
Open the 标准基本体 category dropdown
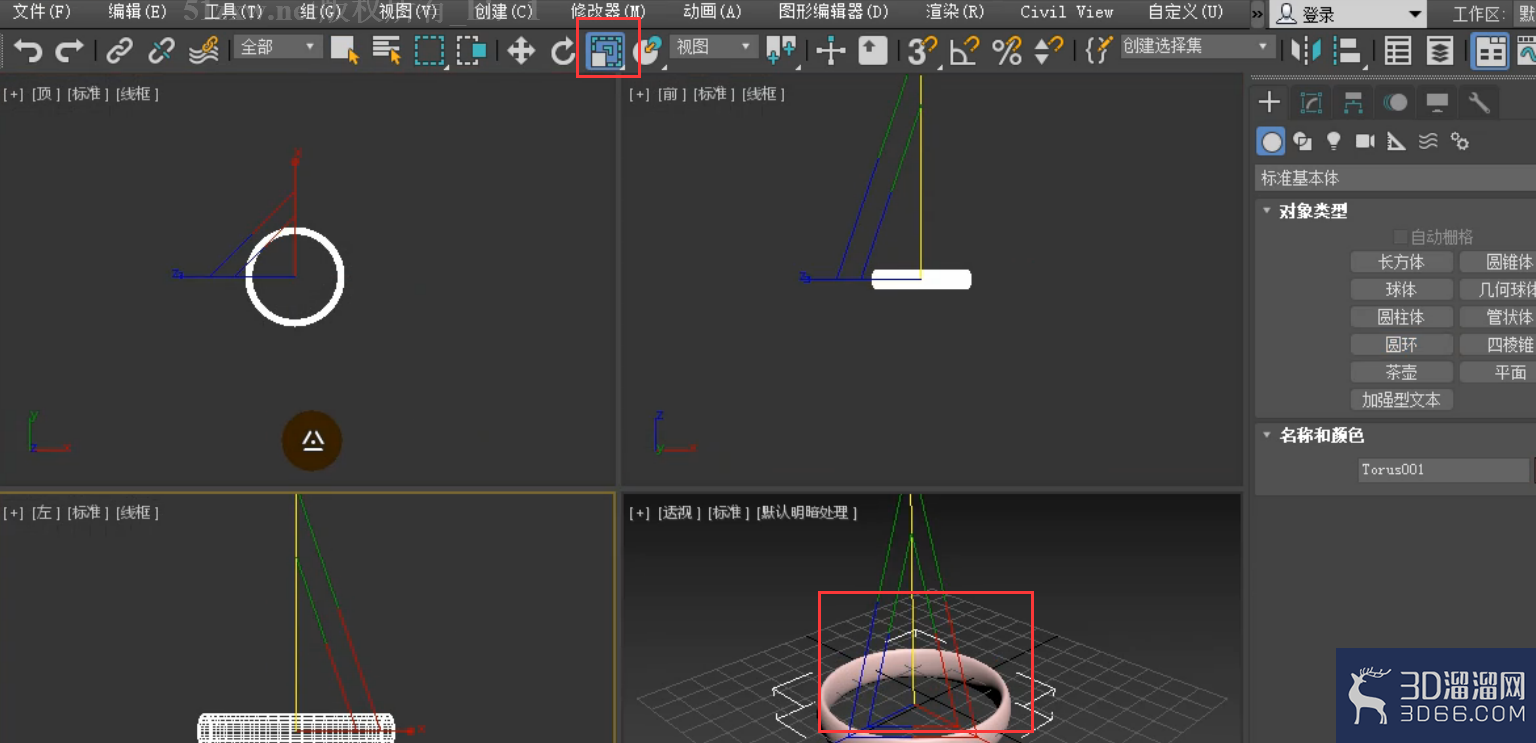(x=1395, y=178)
